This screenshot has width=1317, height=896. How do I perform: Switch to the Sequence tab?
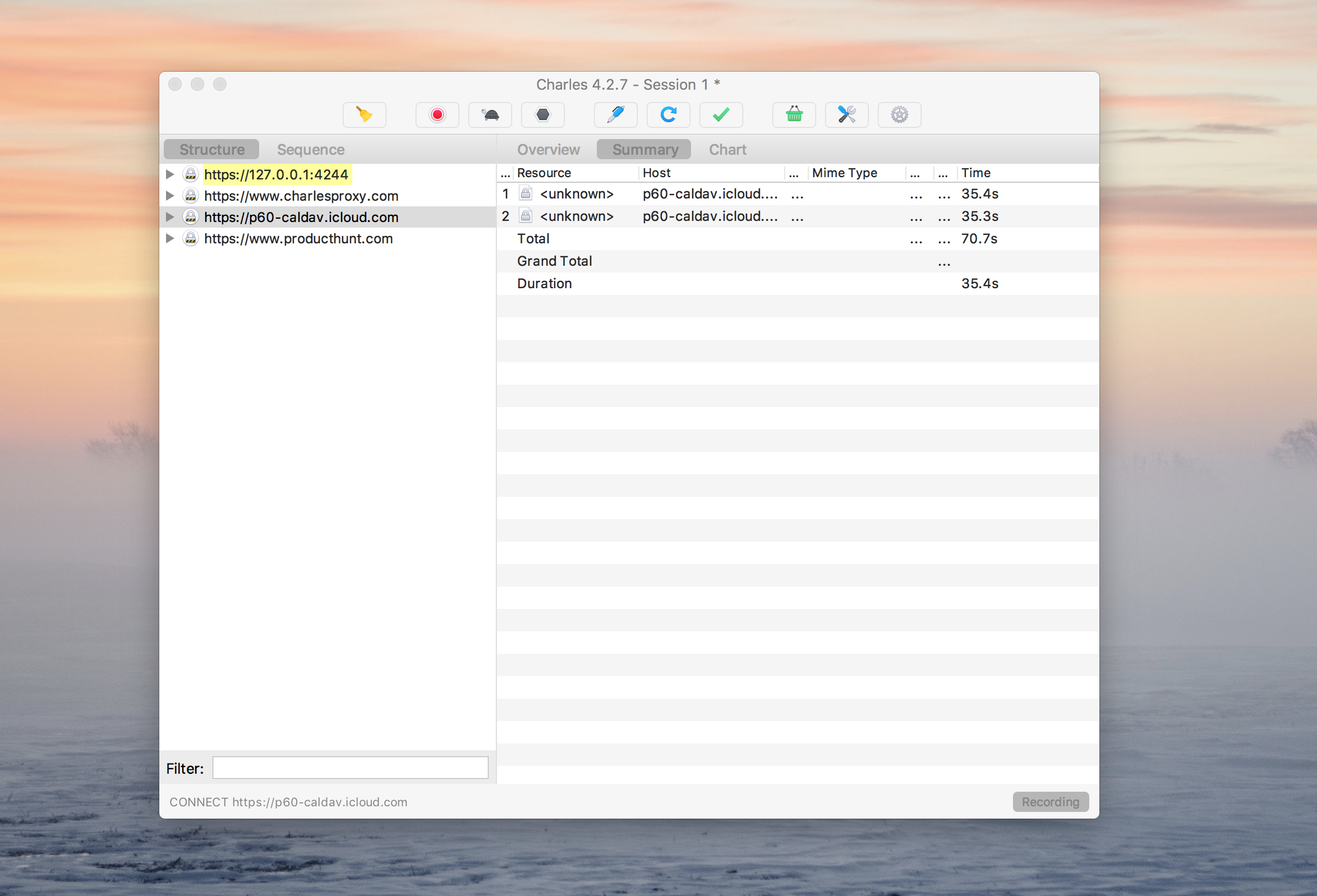click(x=311, y=150)
